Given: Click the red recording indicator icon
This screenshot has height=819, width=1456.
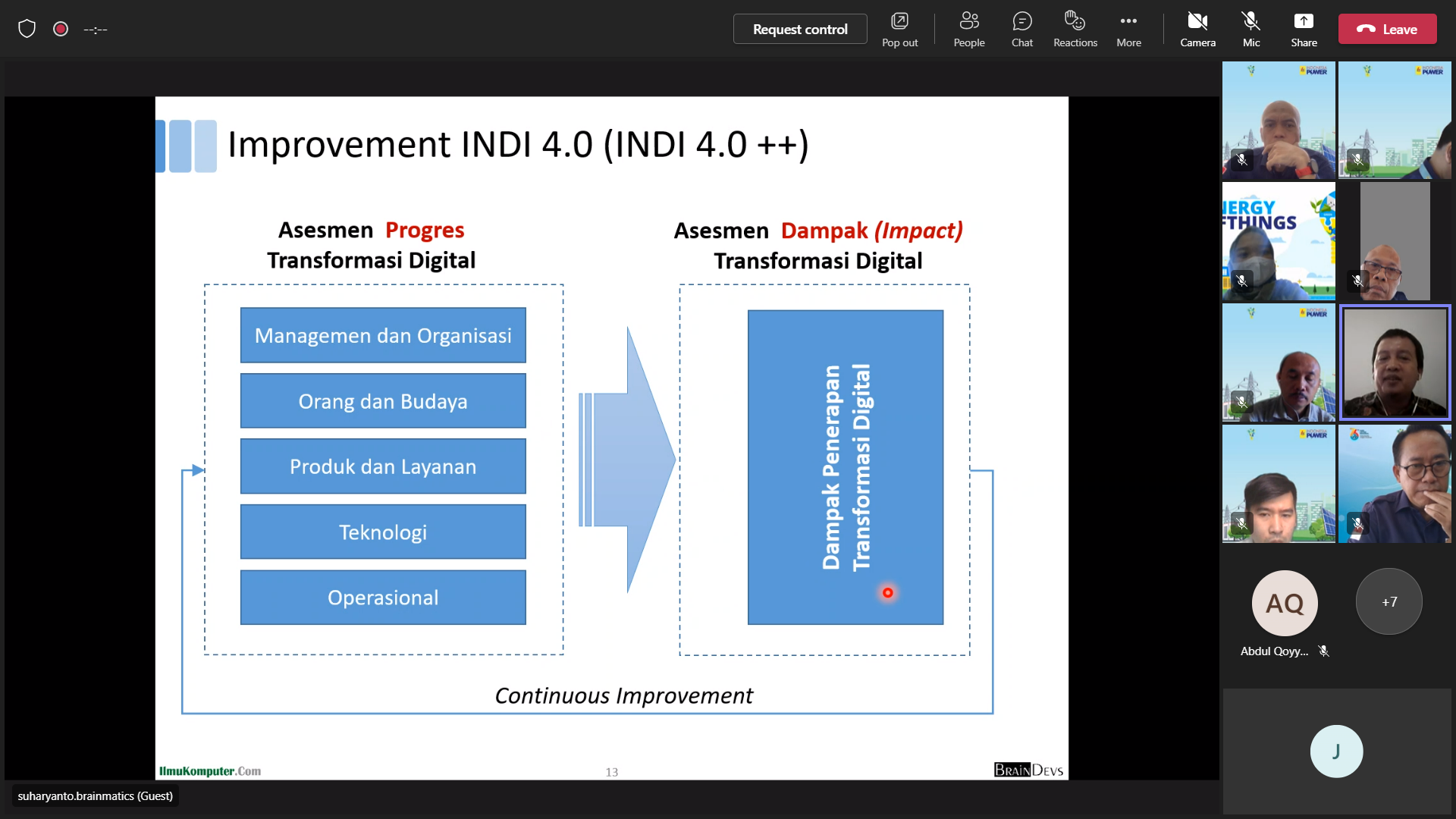Looking at the screenshot, I should click(x=61, y=29).
